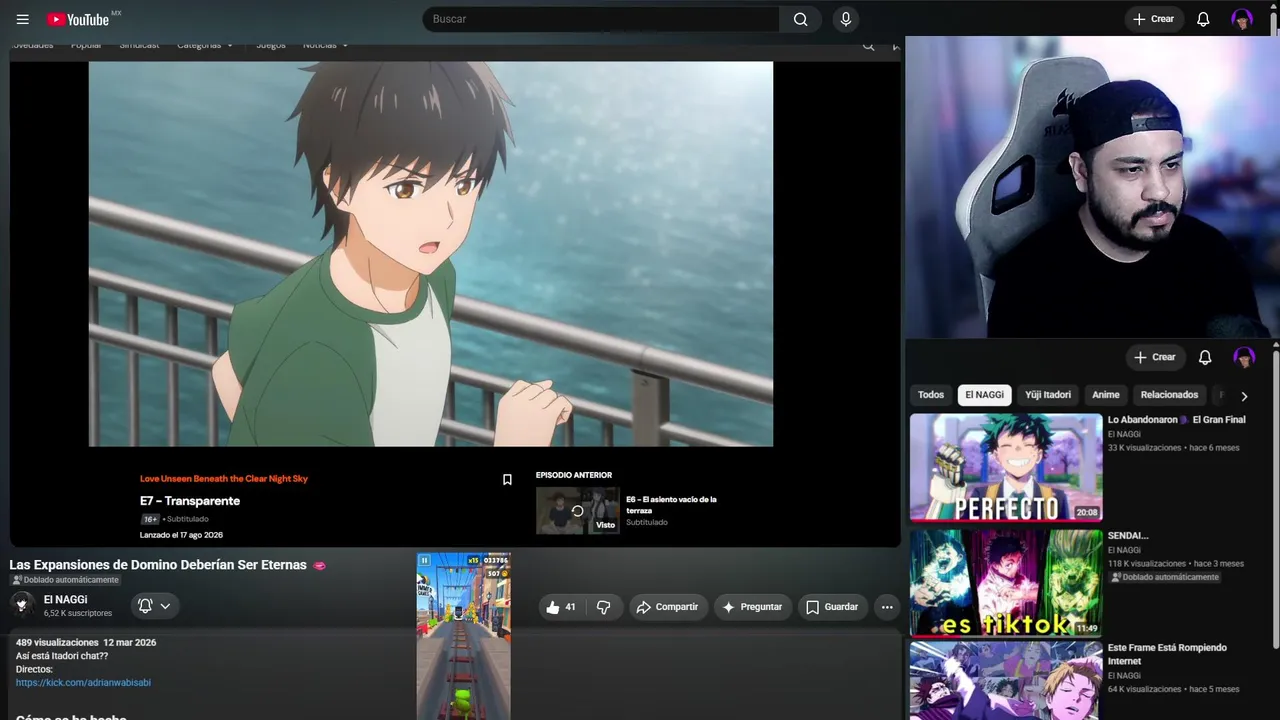This screenshot has height=720, width=1280.
Task: Click El NAGGi channel under Lo Abandonaron
Action: click(x=1124, y=434)
